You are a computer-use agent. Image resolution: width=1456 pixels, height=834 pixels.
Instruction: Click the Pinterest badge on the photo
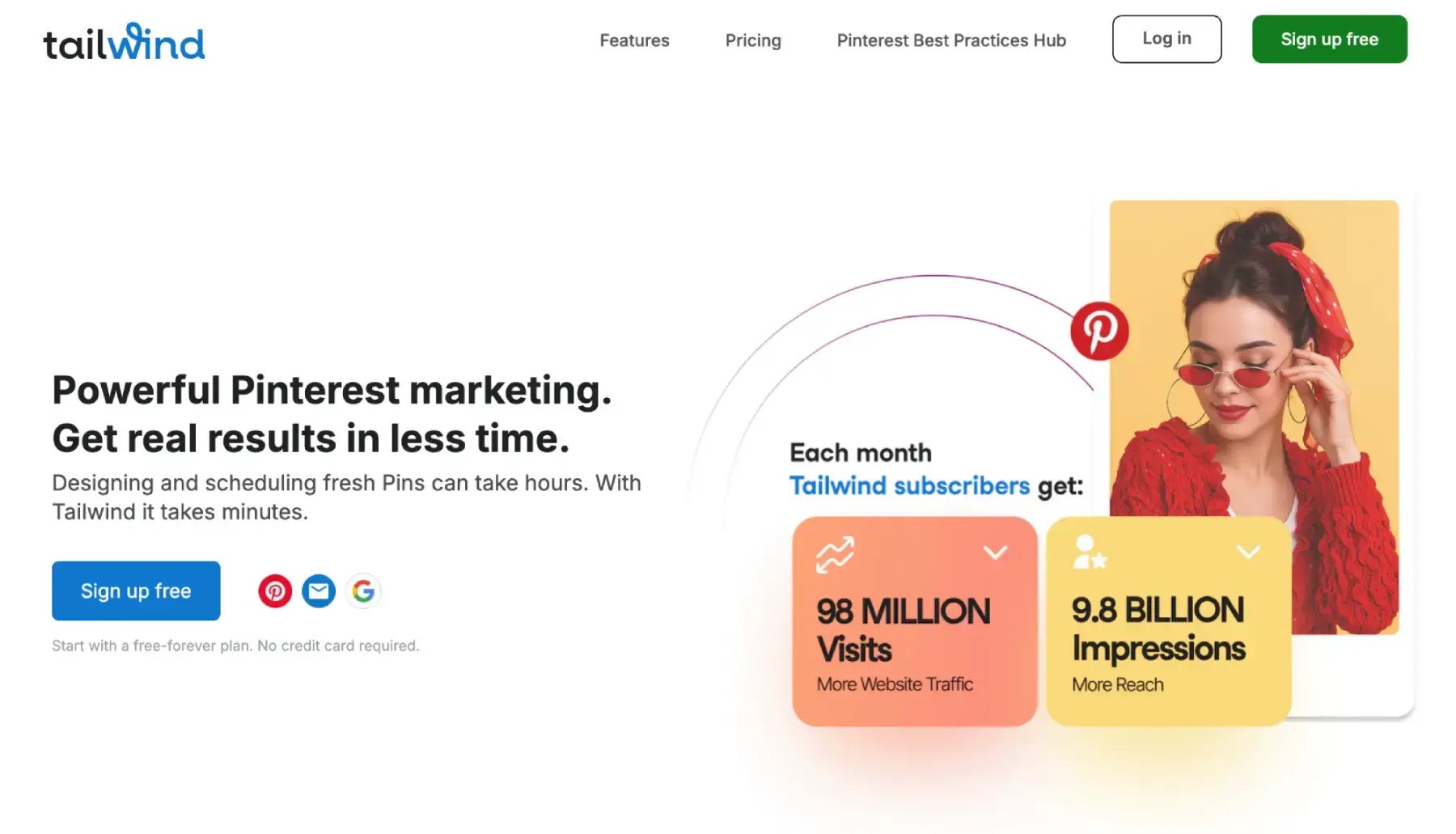click(x=1099, y=331)
